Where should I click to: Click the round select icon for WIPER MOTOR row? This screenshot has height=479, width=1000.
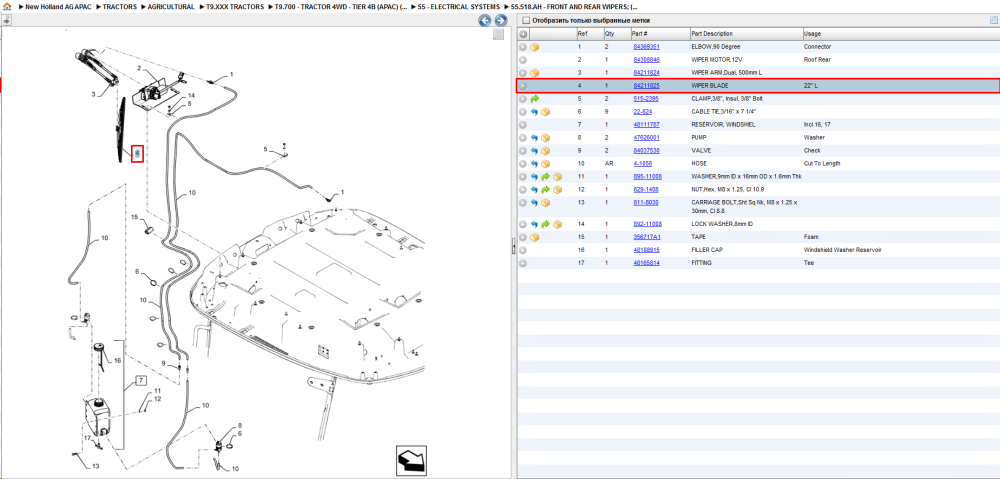(x=523, y=60)
